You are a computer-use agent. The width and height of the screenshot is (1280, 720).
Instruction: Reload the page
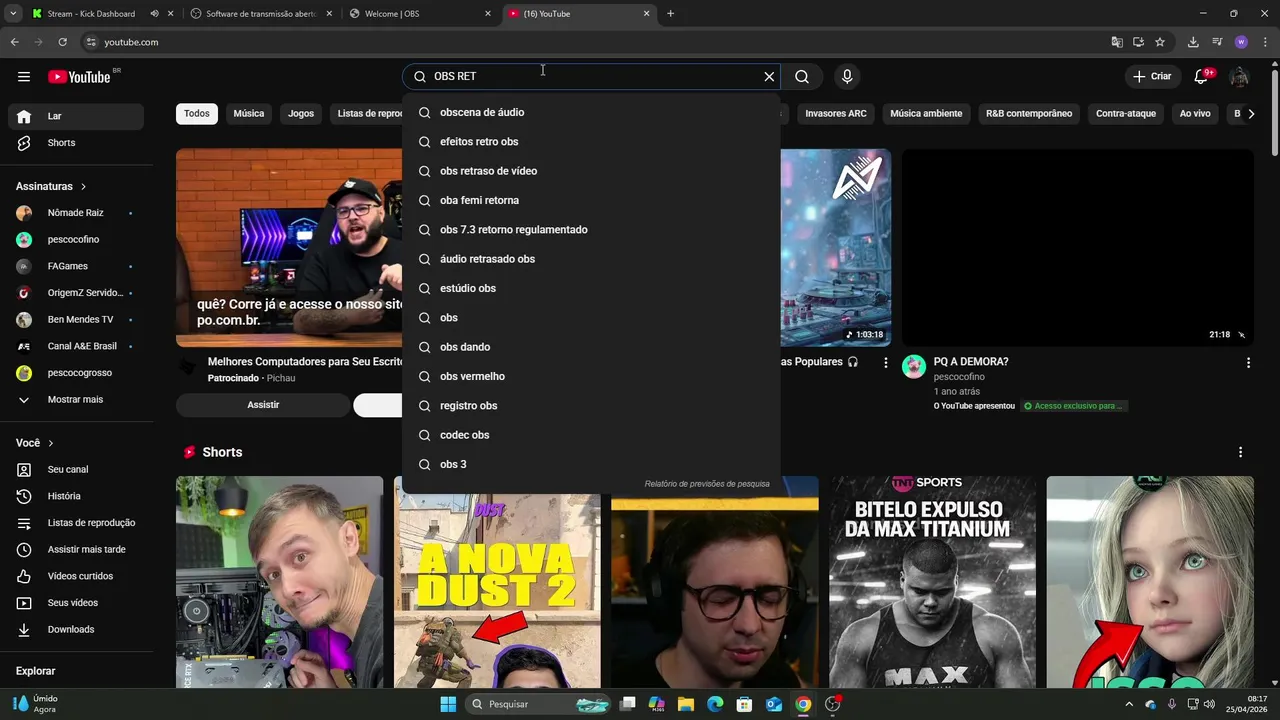tap(62, 42)
